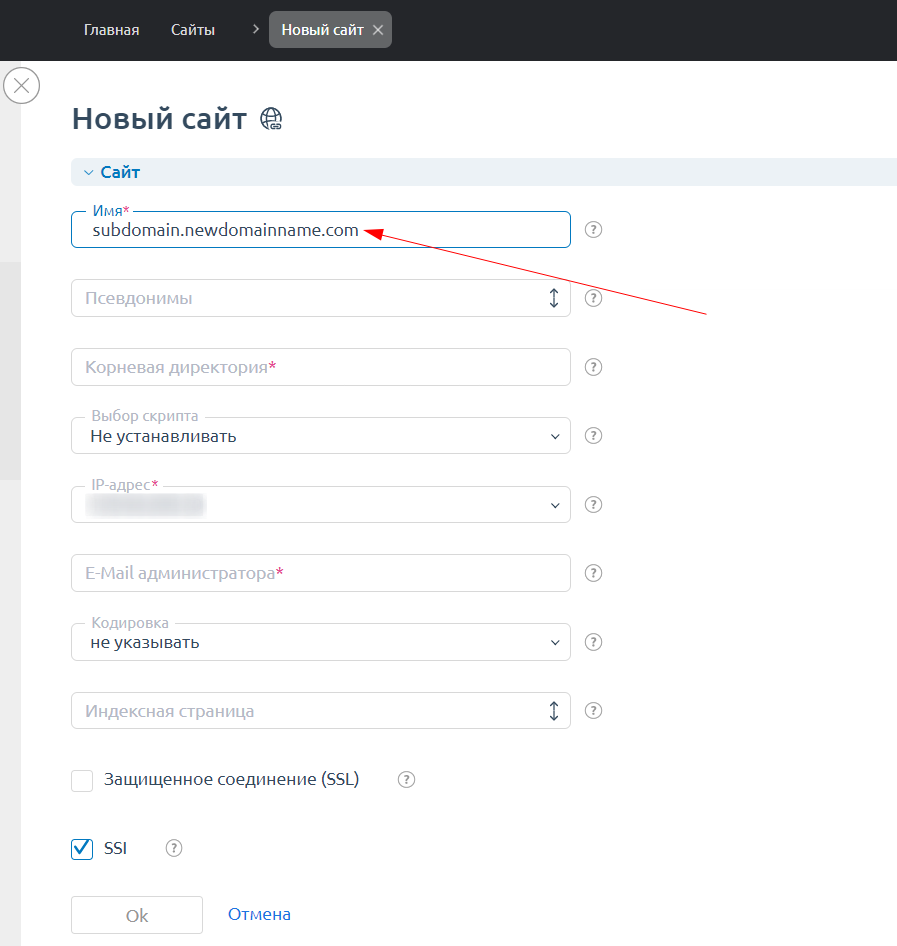Uncheck the SSI checkbox
This screenshot has height=946, width=897.
pyautogui.click(x=82, y=849)
